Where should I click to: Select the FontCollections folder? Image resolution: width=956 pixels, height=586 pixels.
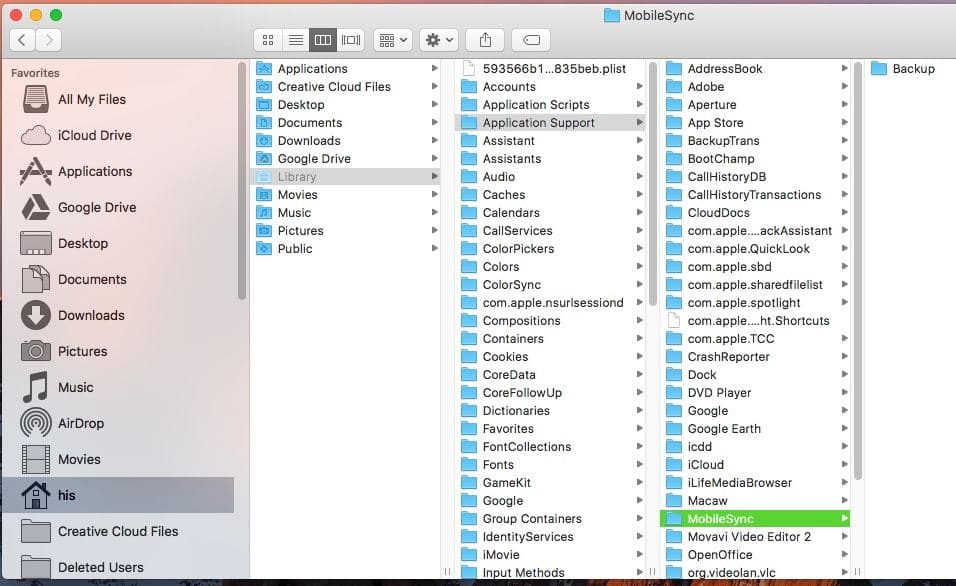550,447
